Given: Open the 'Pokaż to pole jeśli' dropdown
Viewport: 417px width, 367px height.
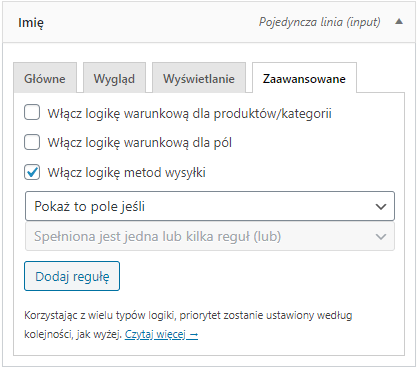Looking at the screenshot, I should point(210,206).
